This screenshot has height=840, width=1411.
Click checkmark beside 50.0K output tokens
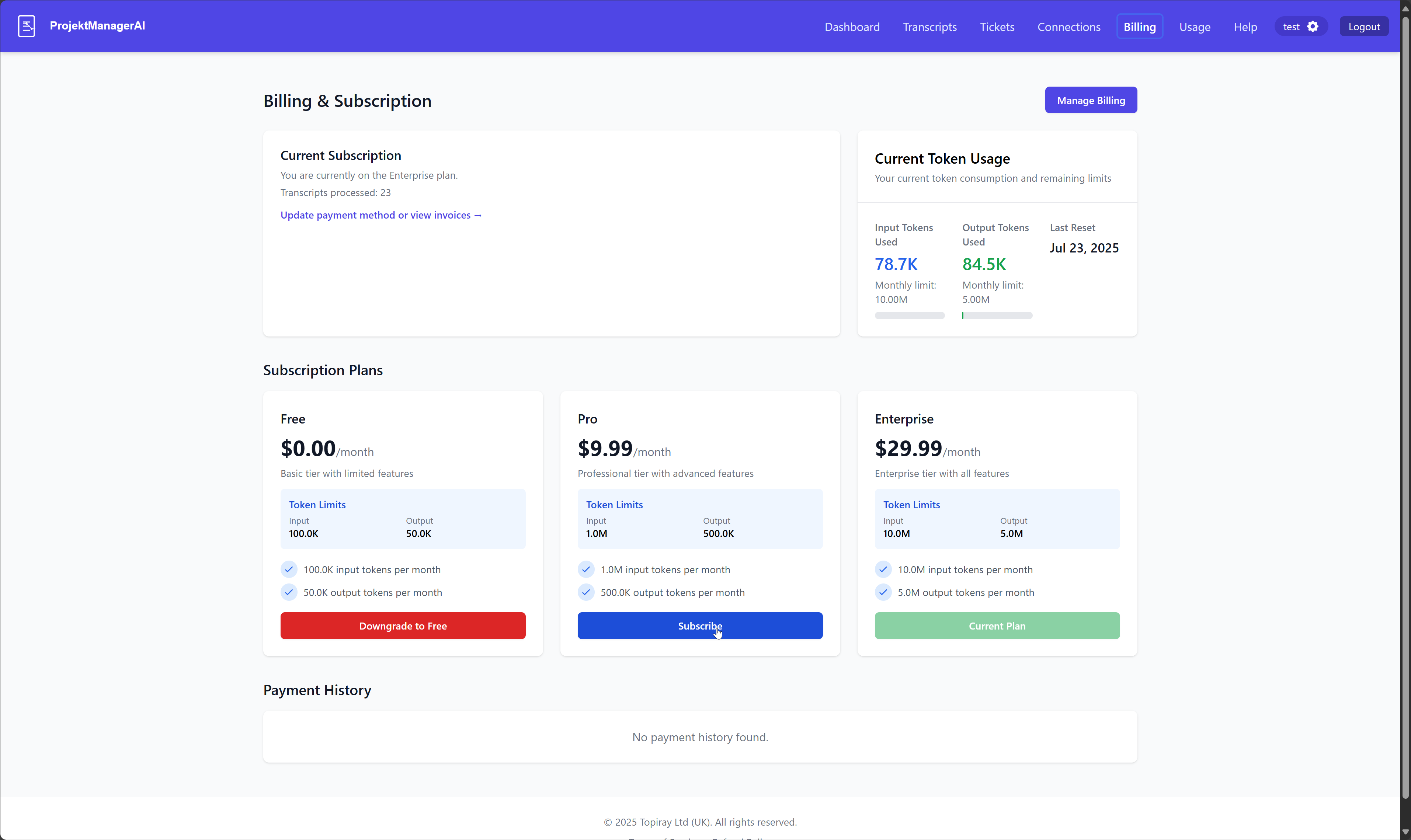289,593
